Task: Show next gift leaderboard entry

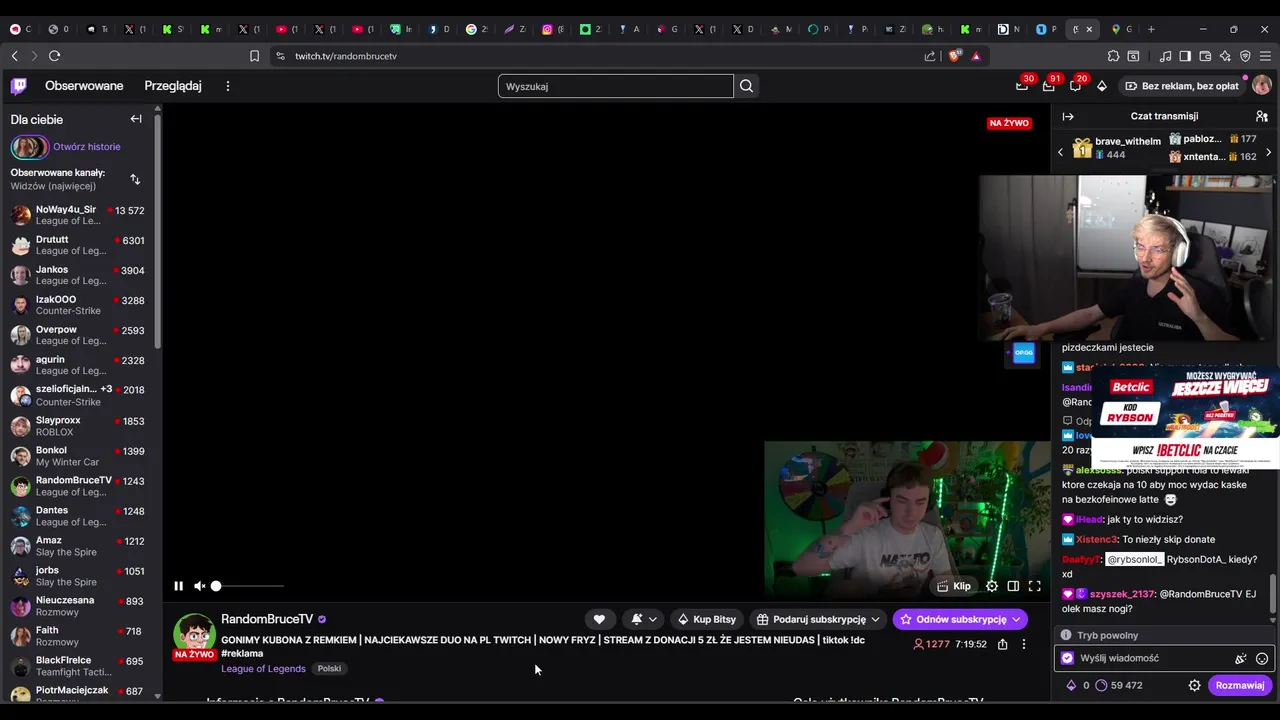Action: point(1268,153)
